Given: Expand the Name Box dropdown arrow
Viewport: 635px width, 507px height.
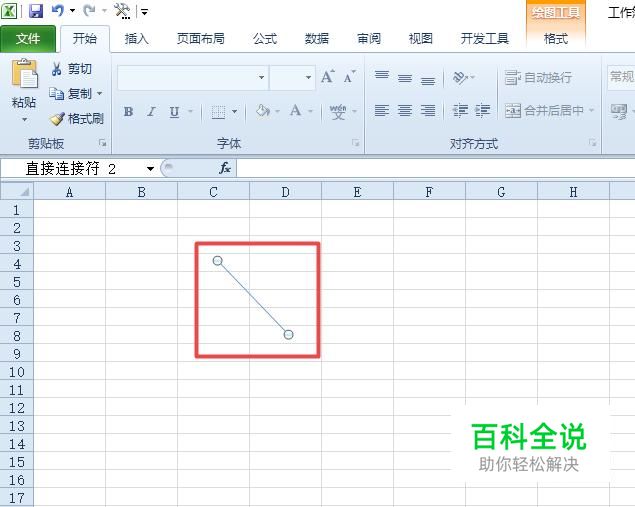Looking at the screenshot, I should [x=150, y=168].
